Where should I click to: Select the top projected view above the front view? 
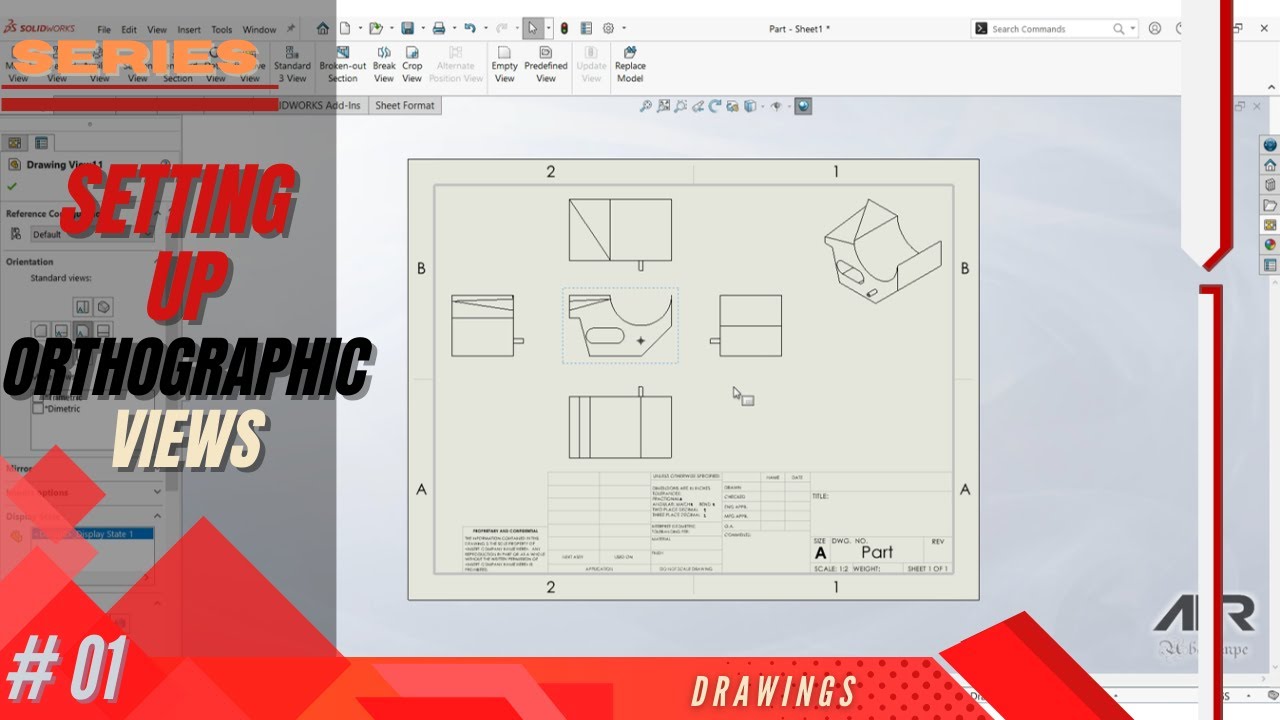(620, 234)
